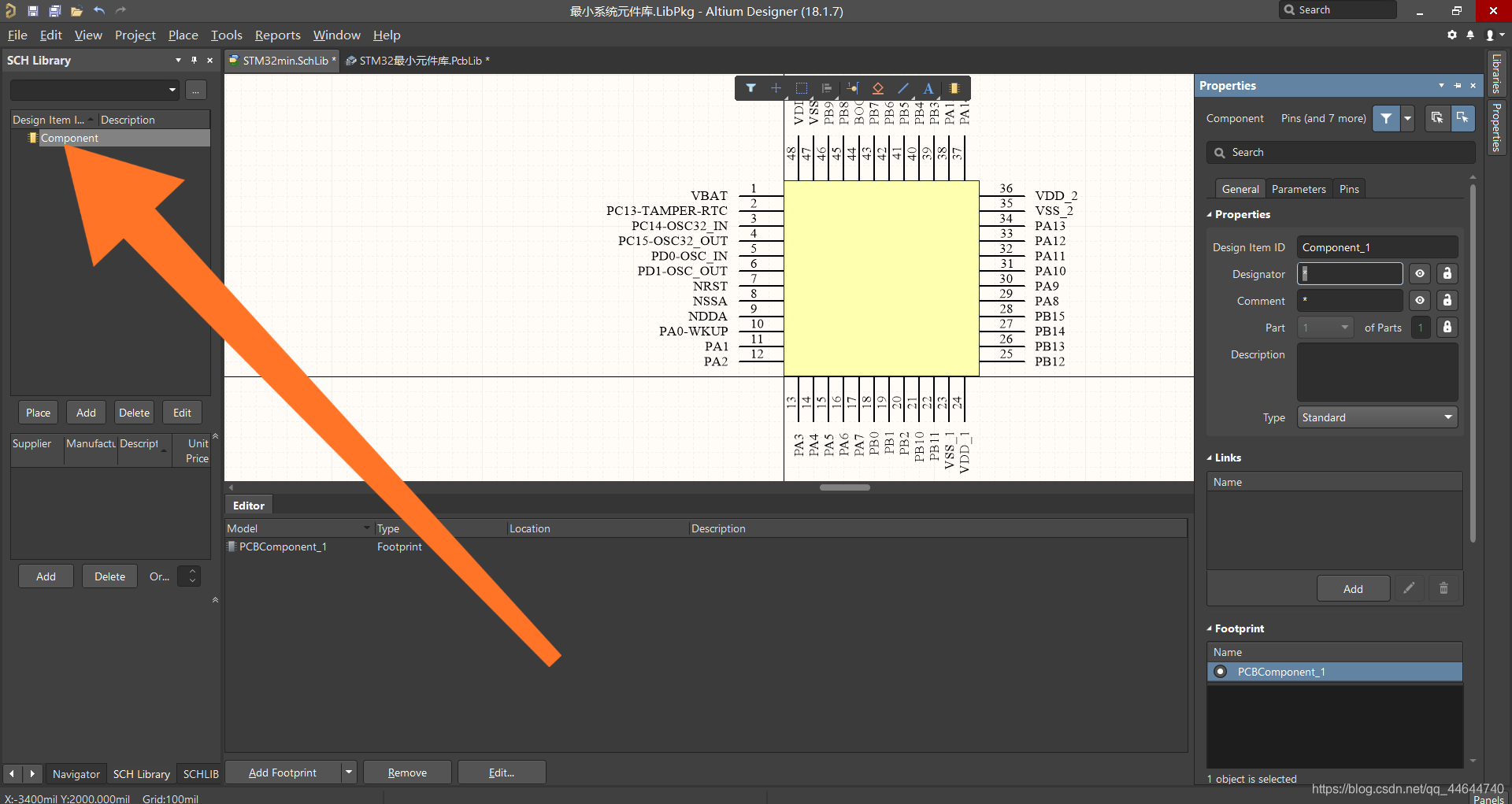Image resolution: width=1512 pixels, height=804 pixels.
Task: Select the Place Text String tool
Action: pyautogui.click(x=928, y=88)
